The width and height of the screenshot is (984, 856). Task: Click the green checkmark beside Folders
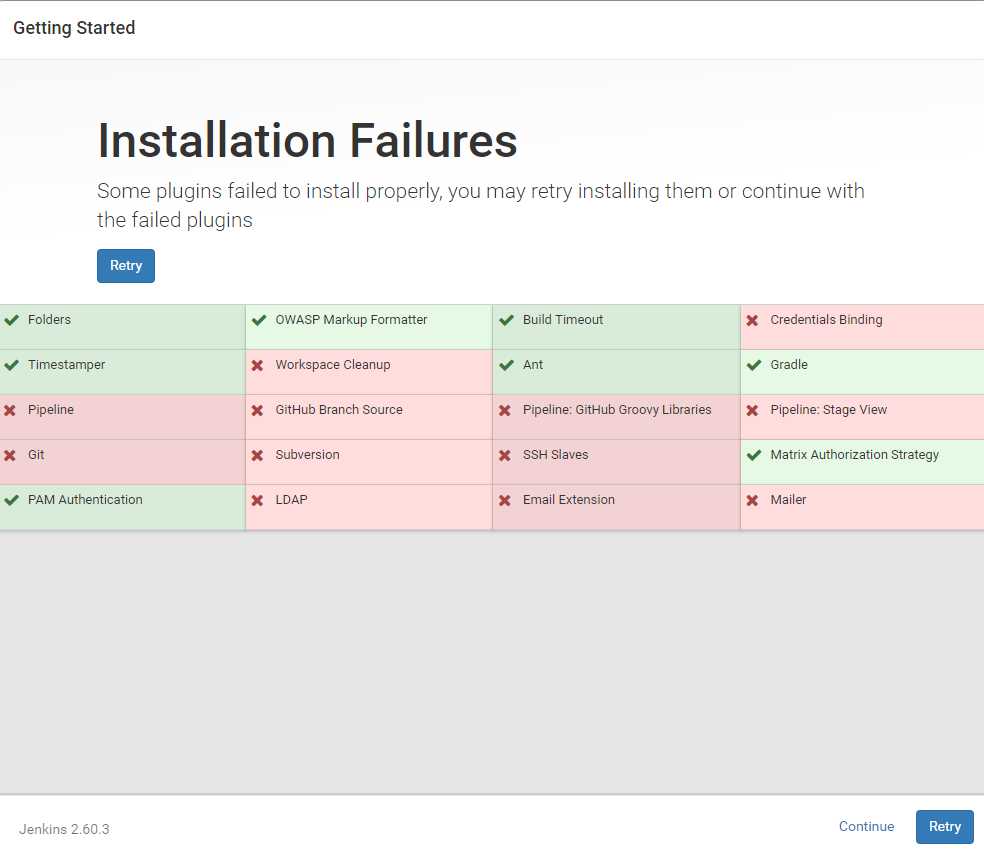(x=11, y=320)
